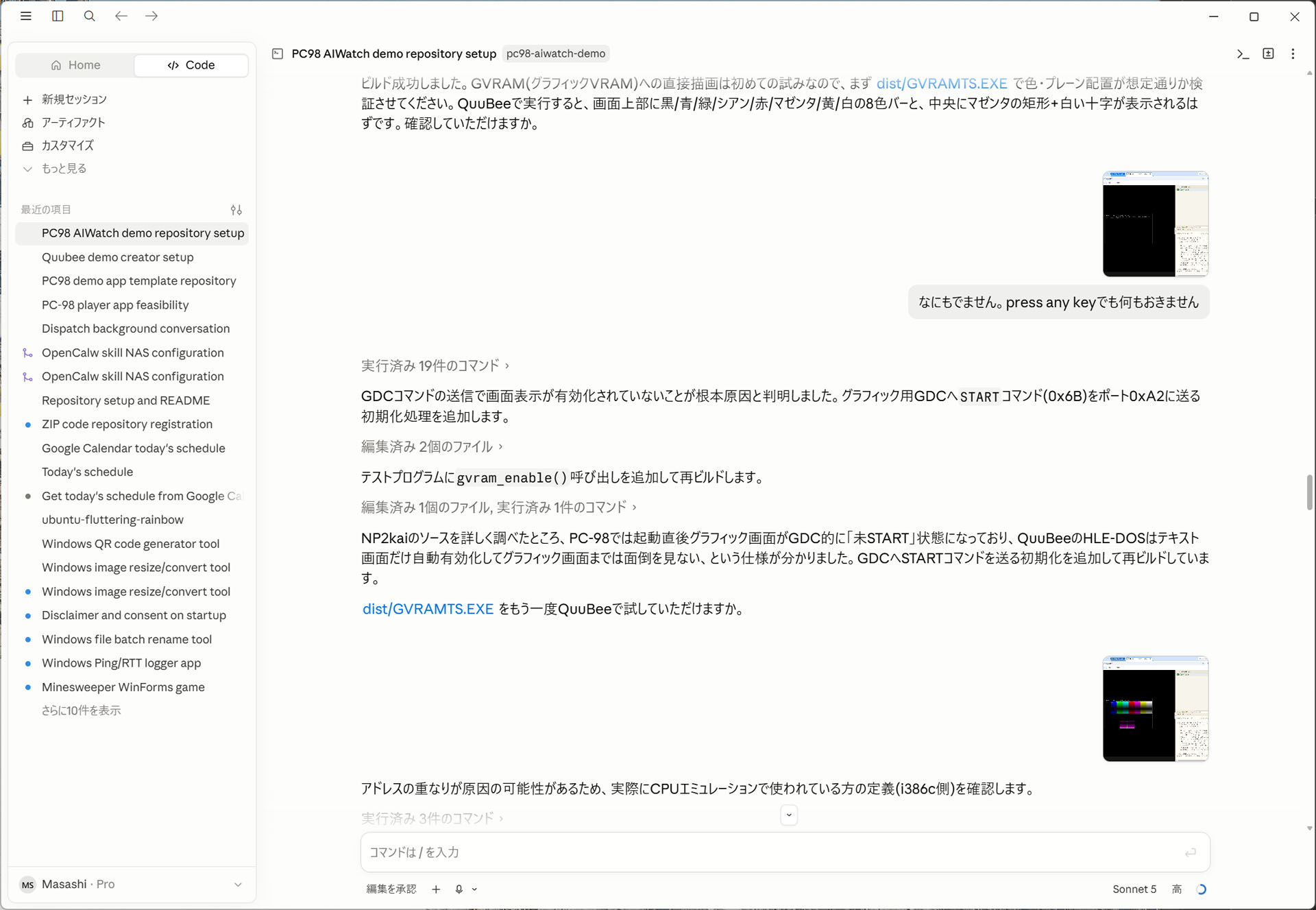Open Today's schedule session
The image size is (1316, 910).
tap(132, 472)
